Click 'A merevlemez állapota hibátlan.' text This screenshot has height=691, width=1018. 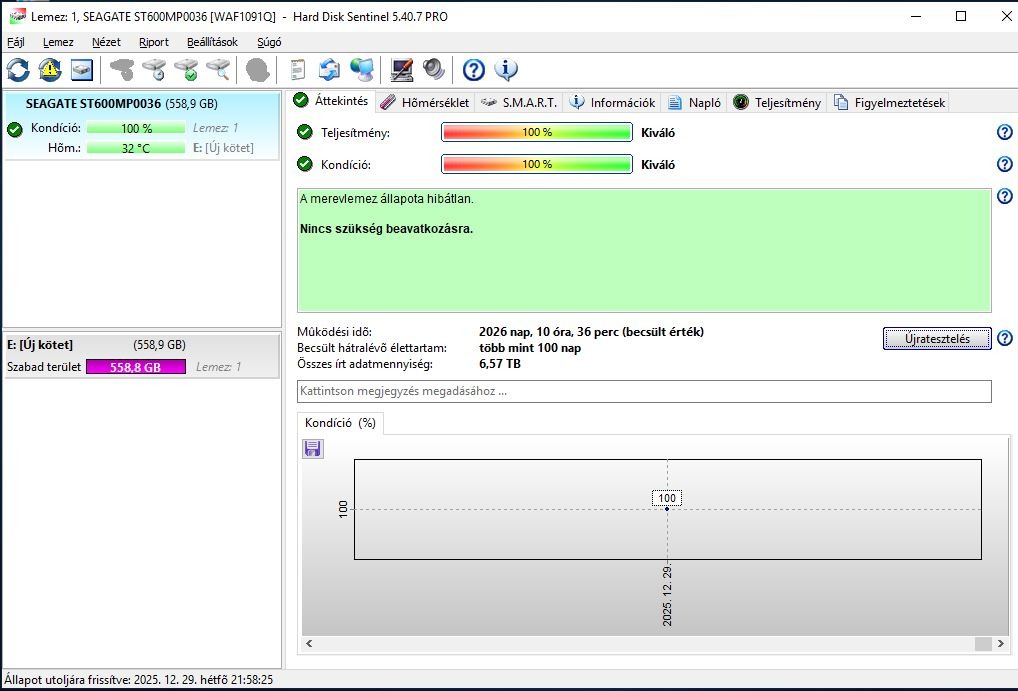pos(387,199)
